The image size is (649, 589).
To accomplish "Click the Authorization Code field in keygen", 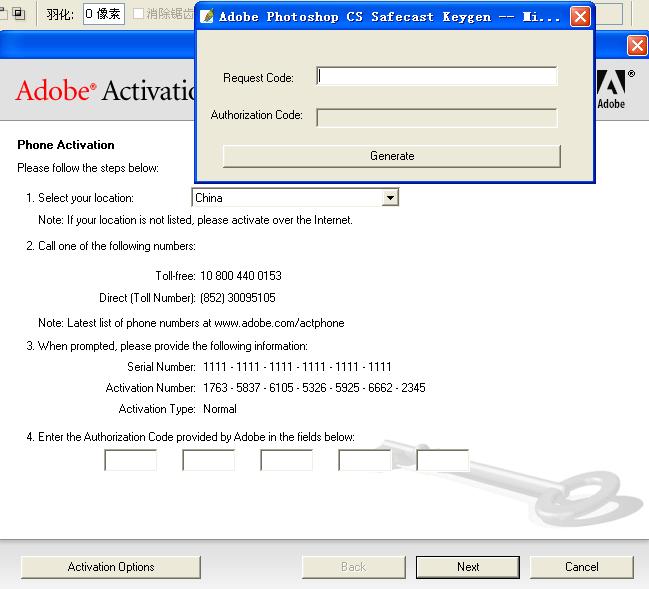I will [x=437, y=118].
